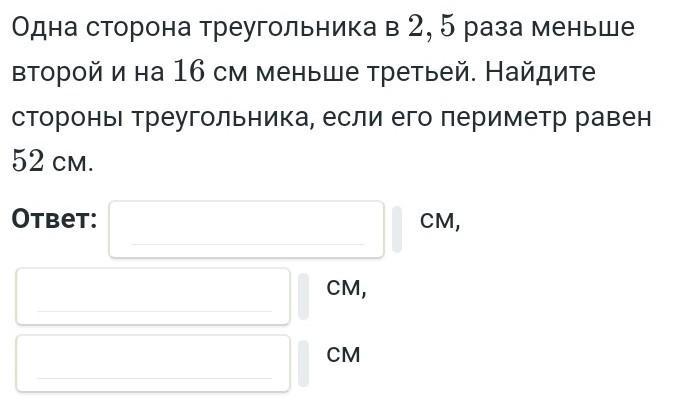
Task: Click the см, unit after first field
Action: pos(440,220)
